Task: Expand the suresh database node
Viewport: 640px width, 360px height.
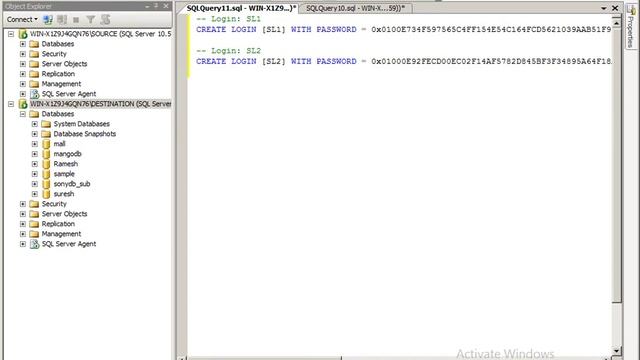Action: 35,194
